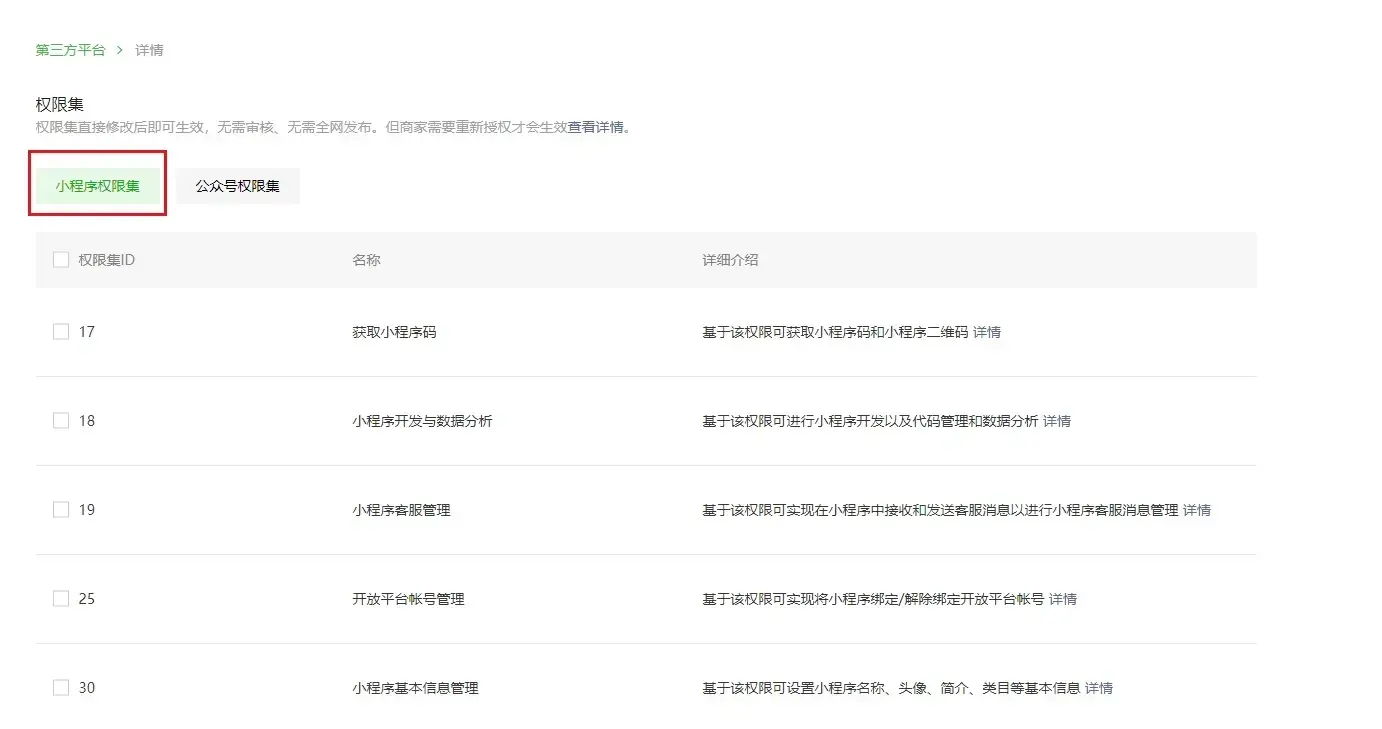Open the 第三方平台 breadcrumb link
The image size is (1382, 729).
coord(70,50)
